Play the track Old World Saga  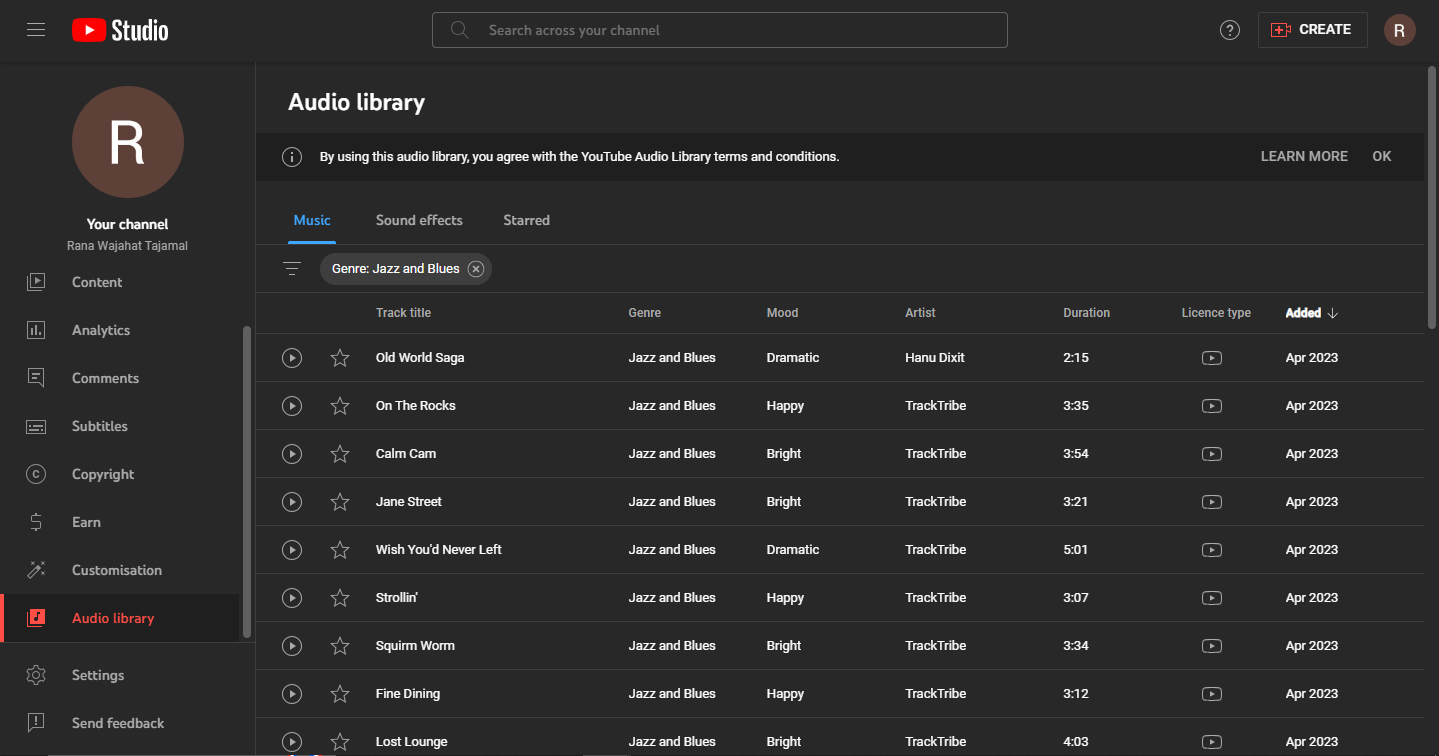point(292,358)
